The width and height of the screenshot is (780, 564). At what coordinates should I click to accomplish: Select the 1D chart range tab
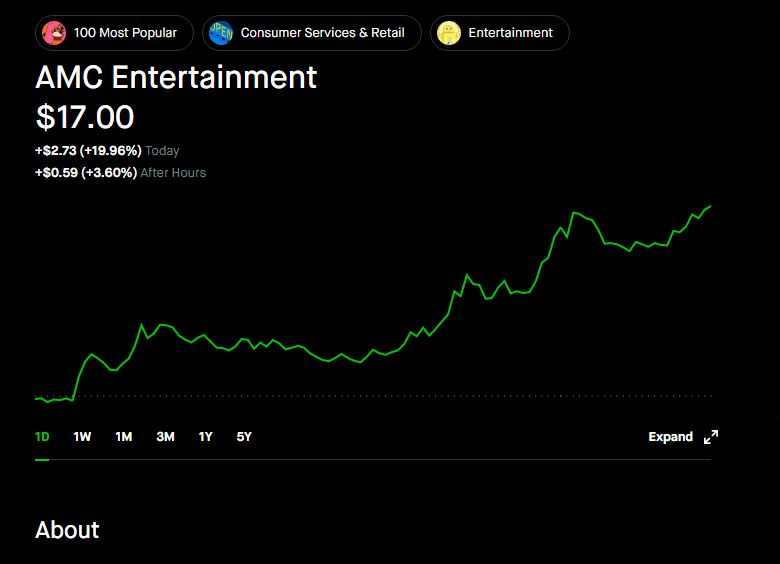tap(42, 437)
